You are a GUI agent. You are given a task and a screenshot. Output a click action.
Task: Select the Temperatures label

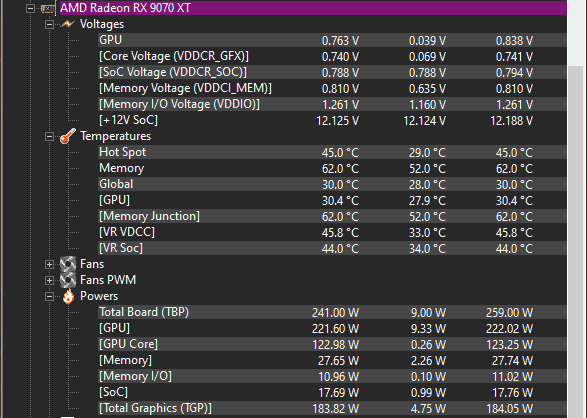click(116, 136)
